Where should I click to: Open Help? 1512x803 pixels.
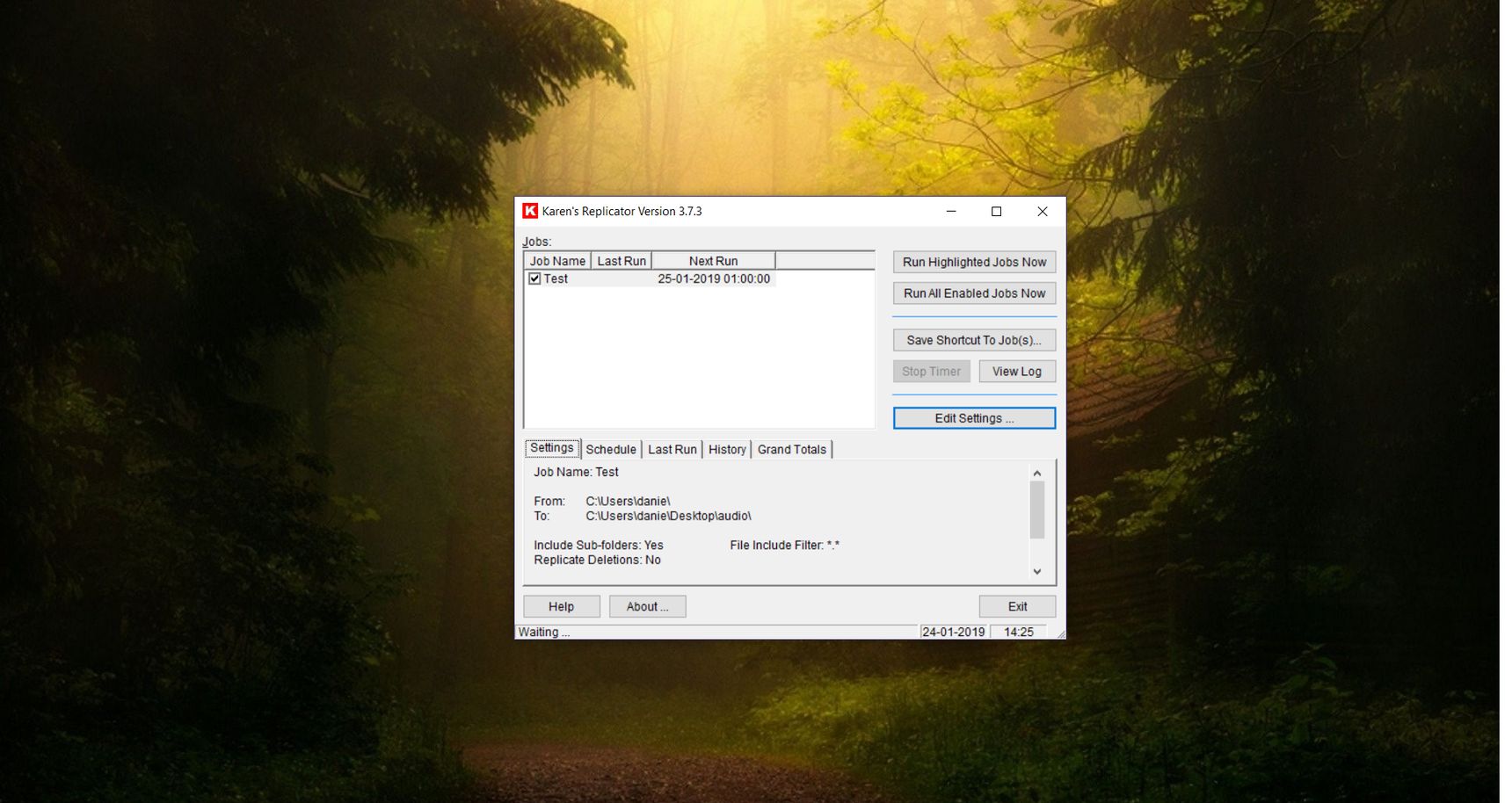(x=562, y=607)
